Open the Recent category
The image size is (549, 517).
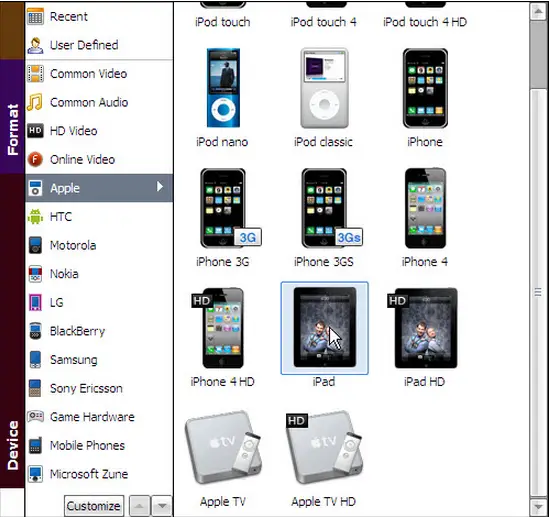point(99,16)
